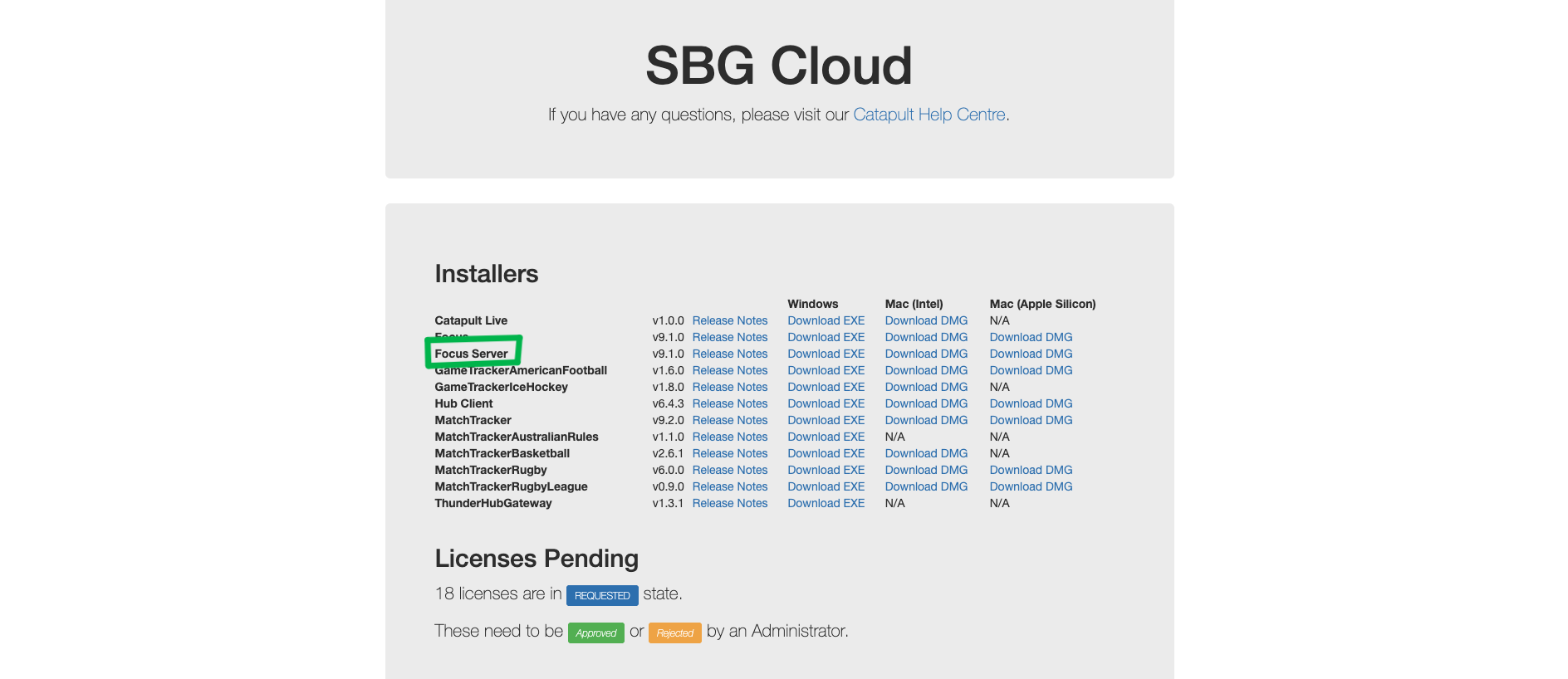Download EXE for MatchTrackerRugby v6.0.0
This screenshot has height=679, width=1568.
(x=826, y=470)
